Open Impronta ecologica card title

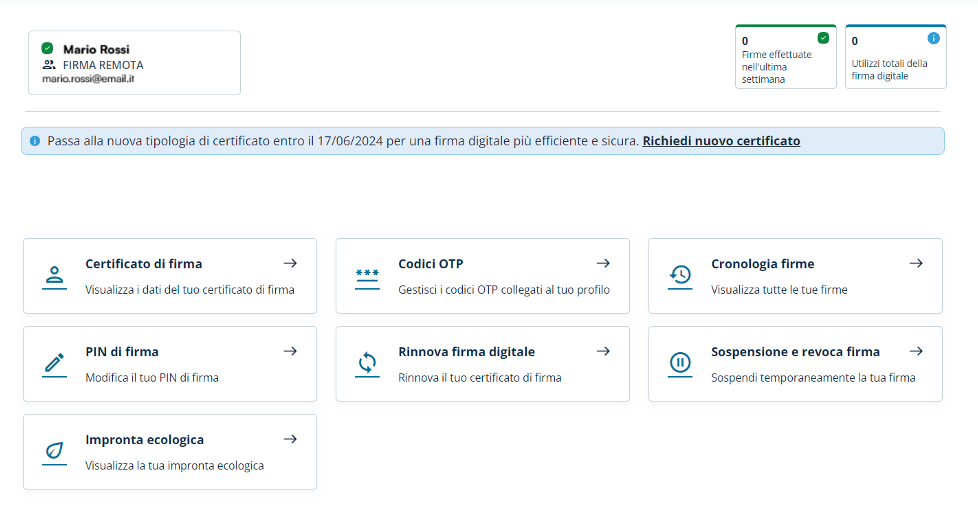pos(145,439)
